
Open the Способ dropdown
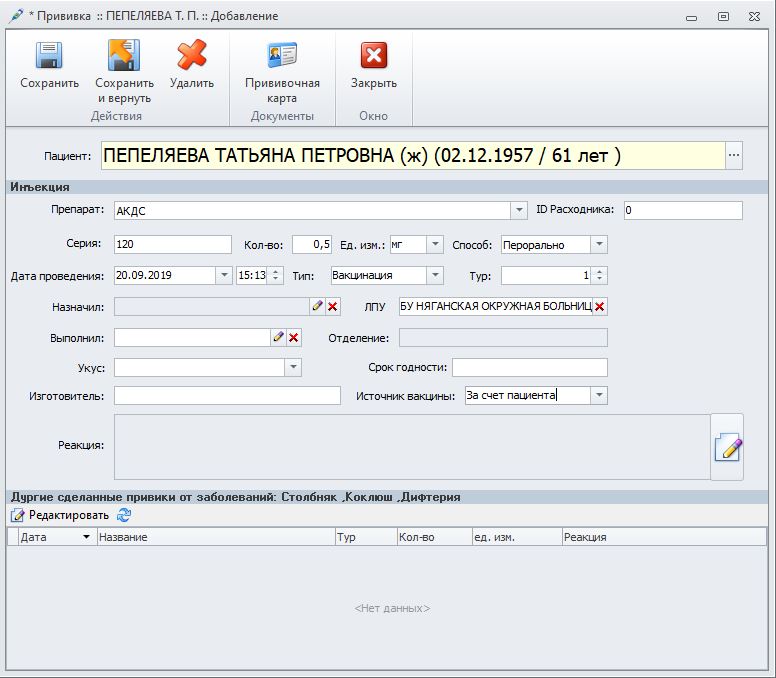(x=598, y=245)
